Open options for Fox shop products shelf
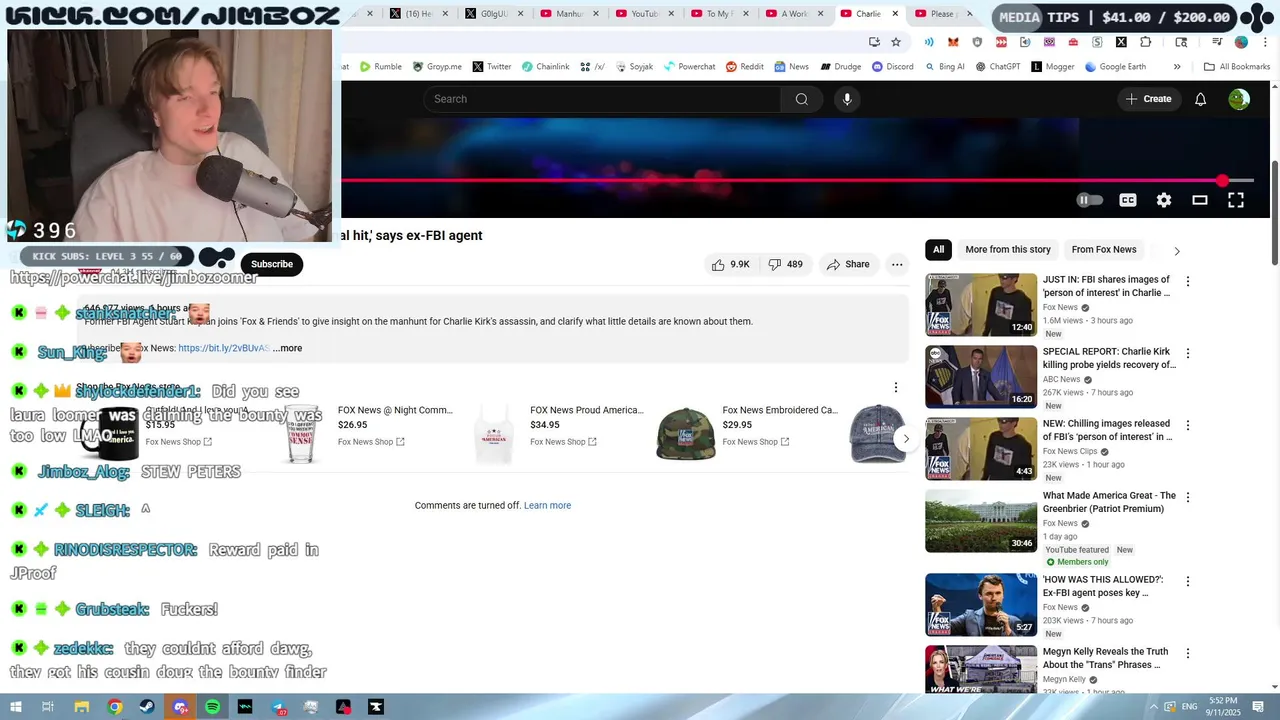 coord(896,387)
